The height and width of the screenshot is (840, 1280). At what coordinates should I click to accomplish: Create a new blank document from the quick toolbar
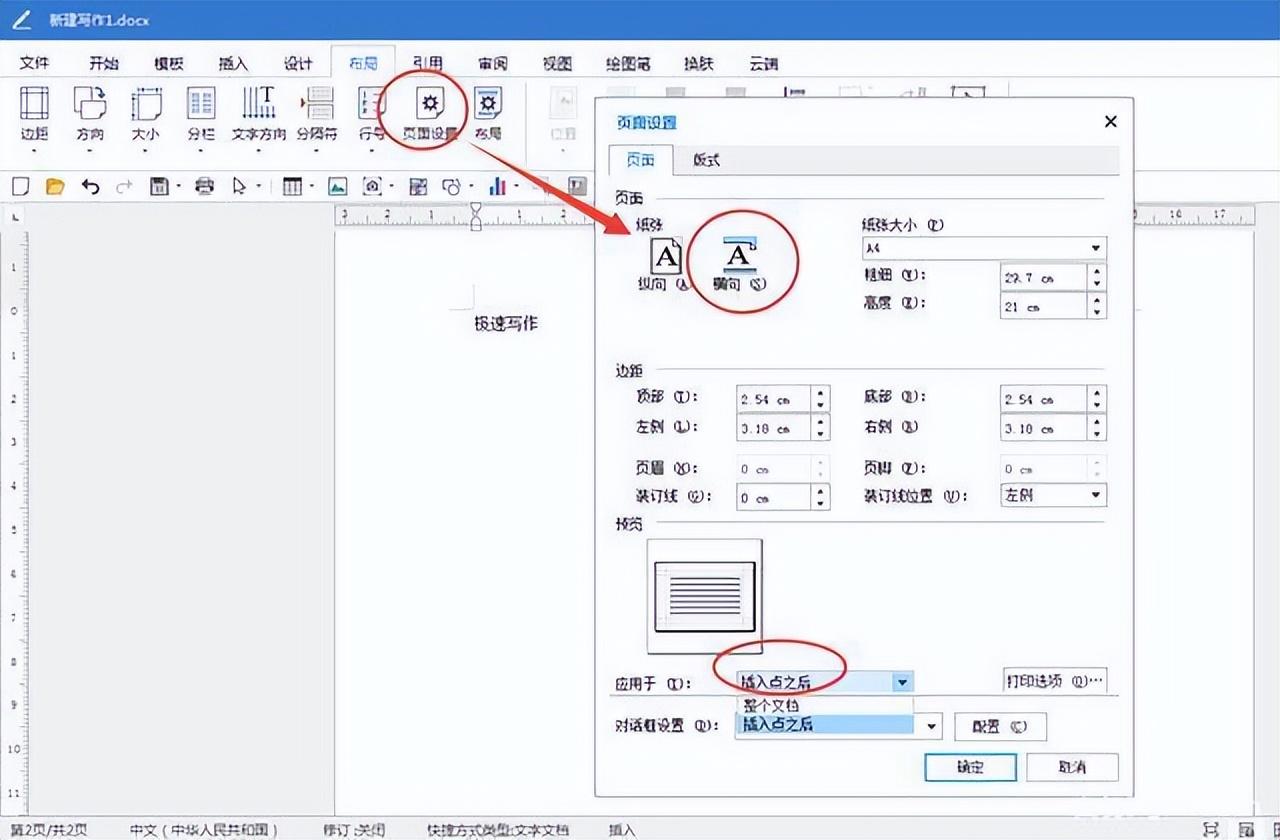pos(21,186)
